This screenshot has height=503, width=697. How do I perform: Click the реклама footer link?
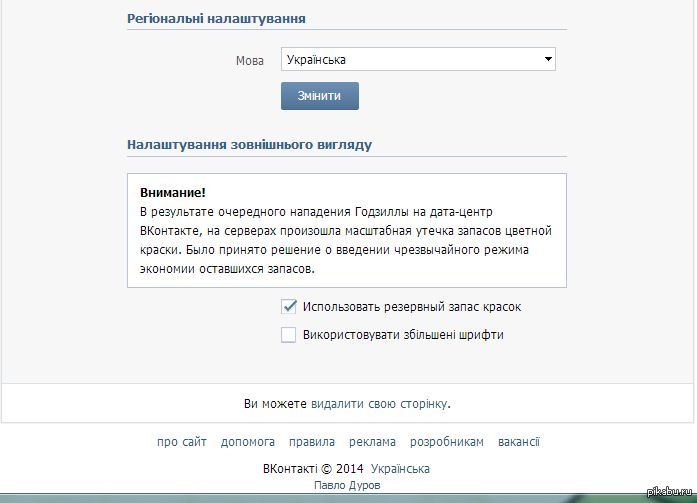pos(372,442)
